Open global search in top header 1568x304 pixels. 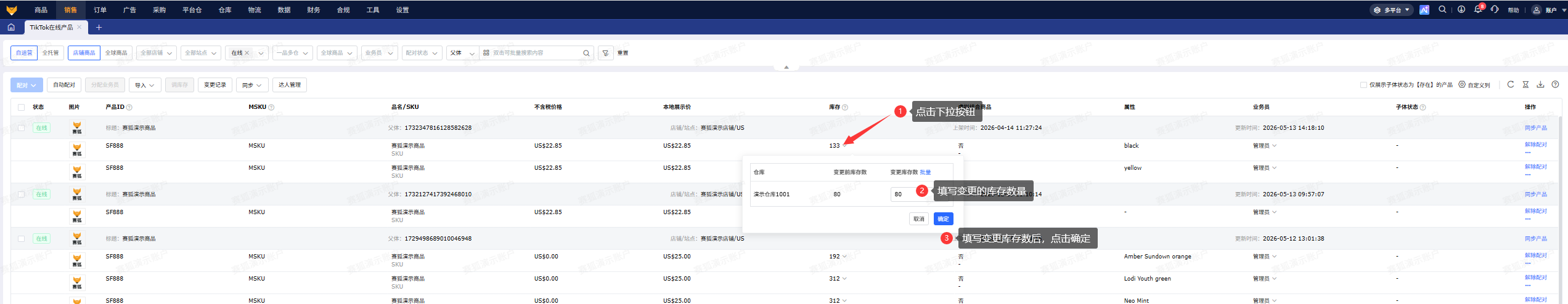(1442, 10)
